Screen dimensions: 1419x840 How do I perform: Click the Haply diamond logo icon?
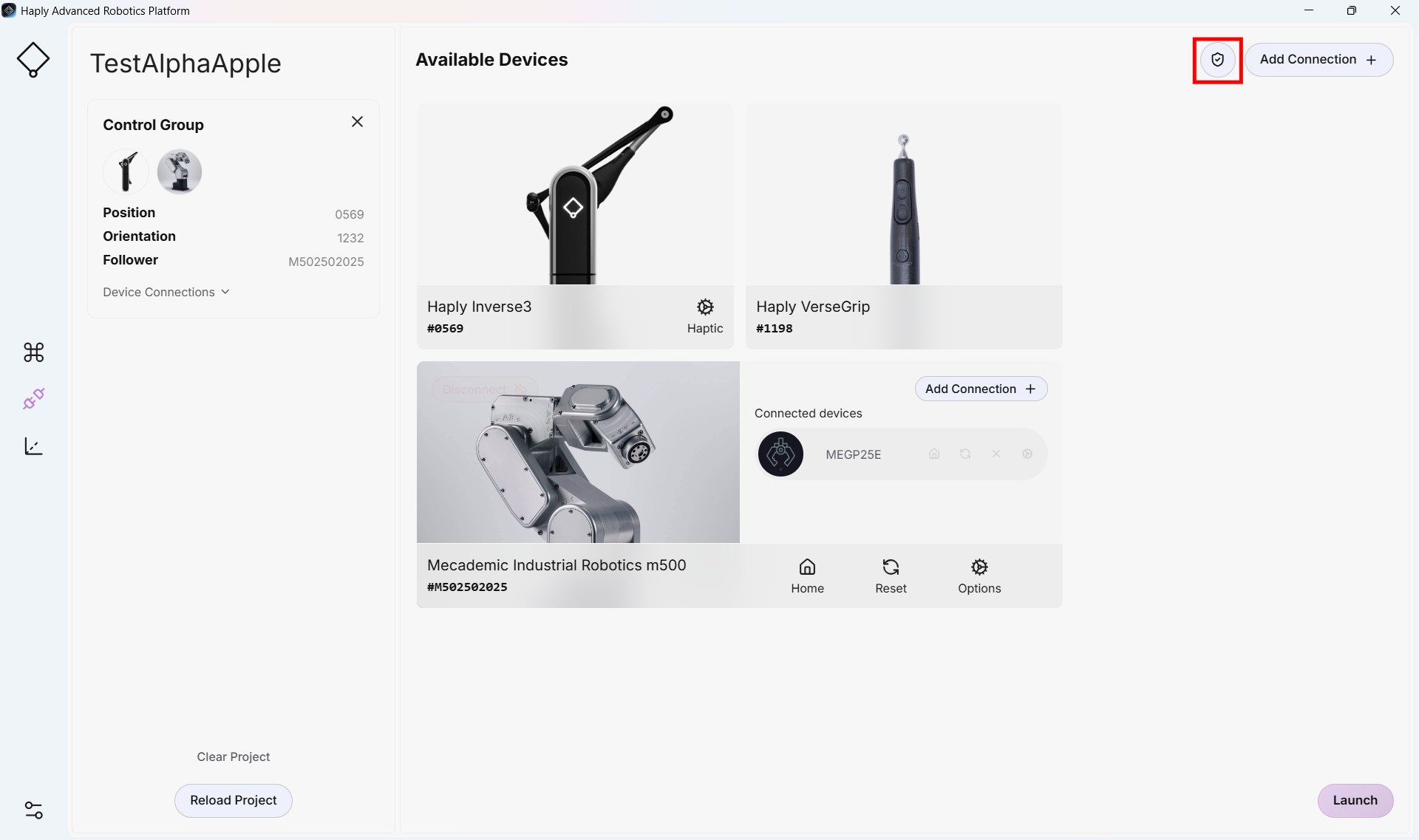33,60
